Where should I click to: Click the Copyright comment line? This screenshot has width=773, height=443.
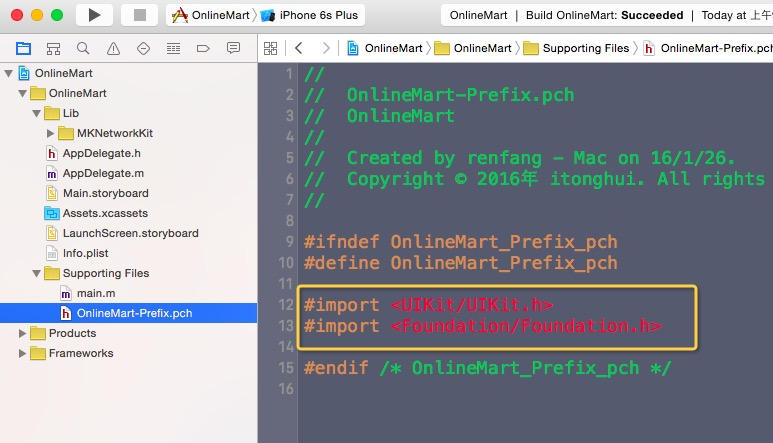click(x=535, y=179)
